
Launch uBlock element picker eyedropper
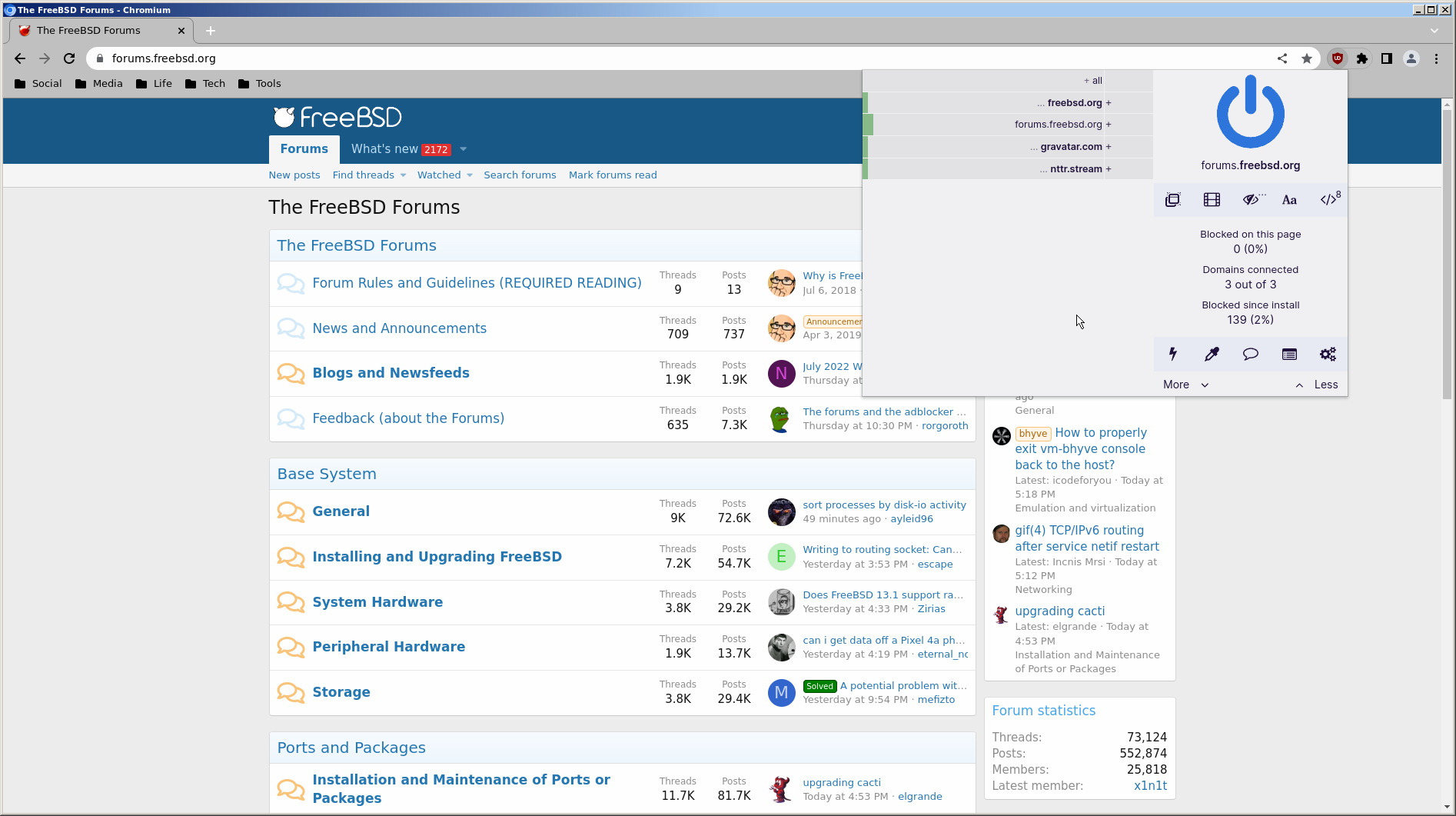pos(1212,355)
